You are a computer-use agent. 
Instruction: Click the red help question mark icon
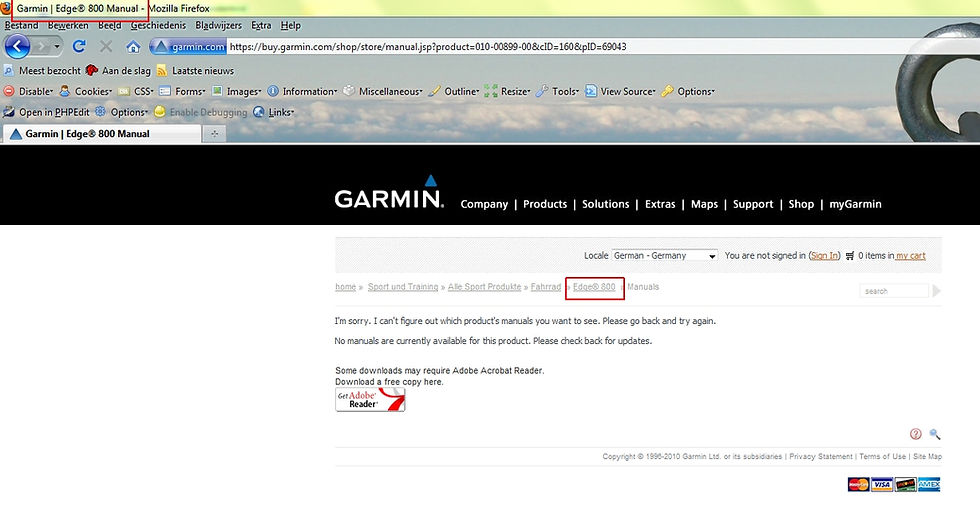click(x=916, y=434)
